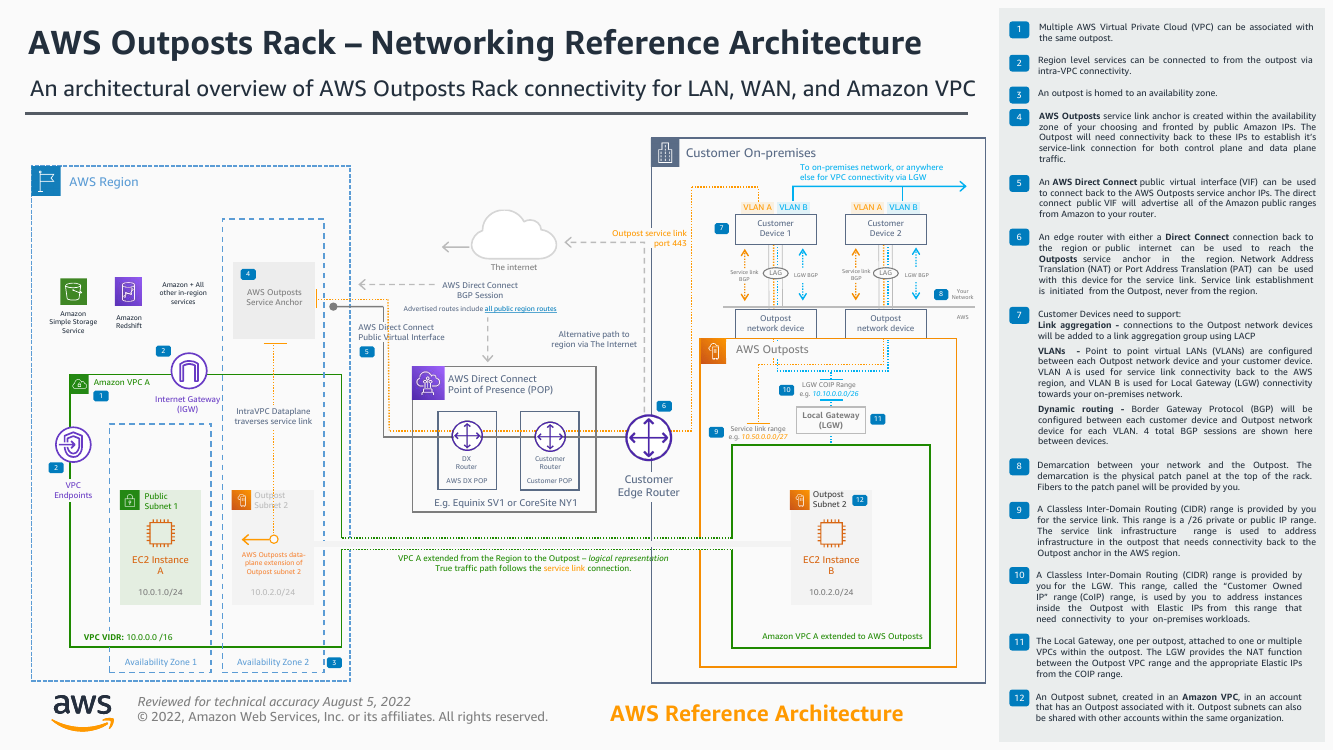Click the Reviewed for technical accuracy date line

[x=274, y=701]
